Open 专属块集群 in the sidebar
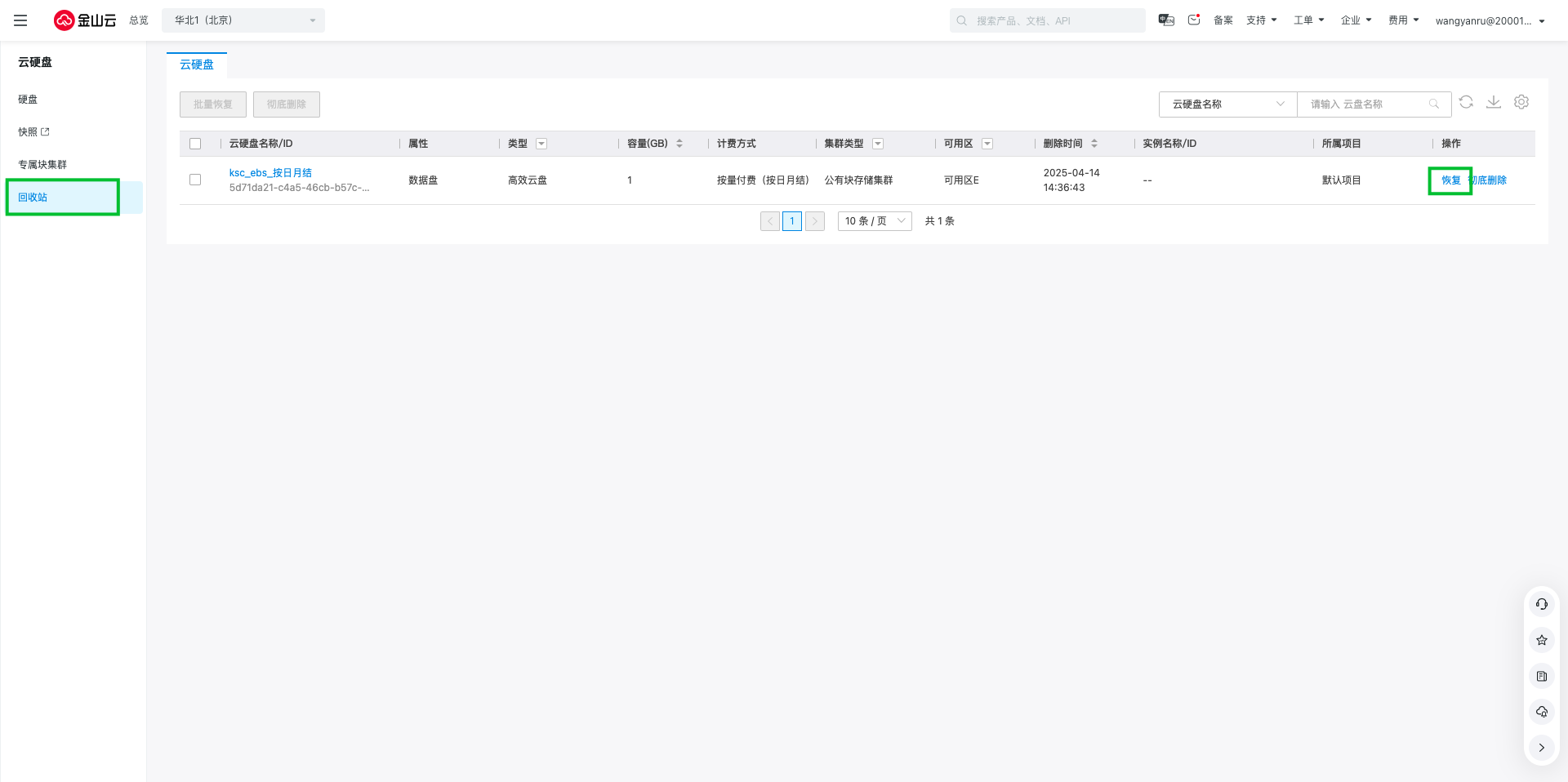The image size is (1568, 782). point(42,165)
